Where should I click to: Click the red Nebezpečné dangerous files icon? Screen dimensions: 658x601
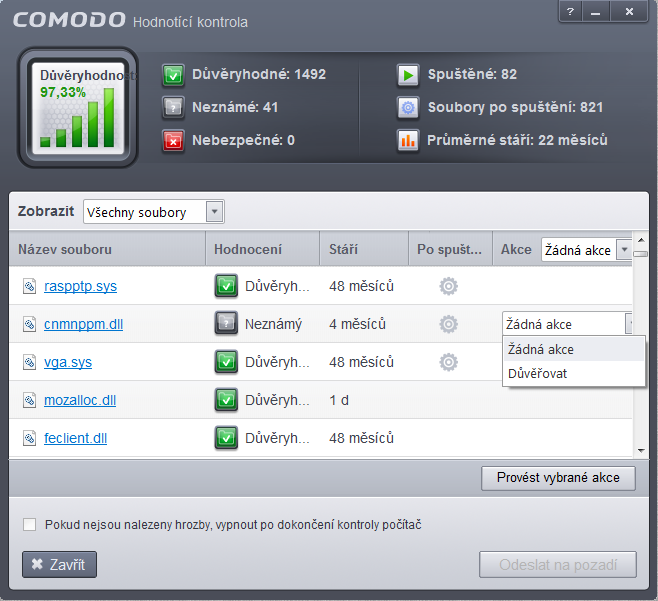[x=174, y=141]
